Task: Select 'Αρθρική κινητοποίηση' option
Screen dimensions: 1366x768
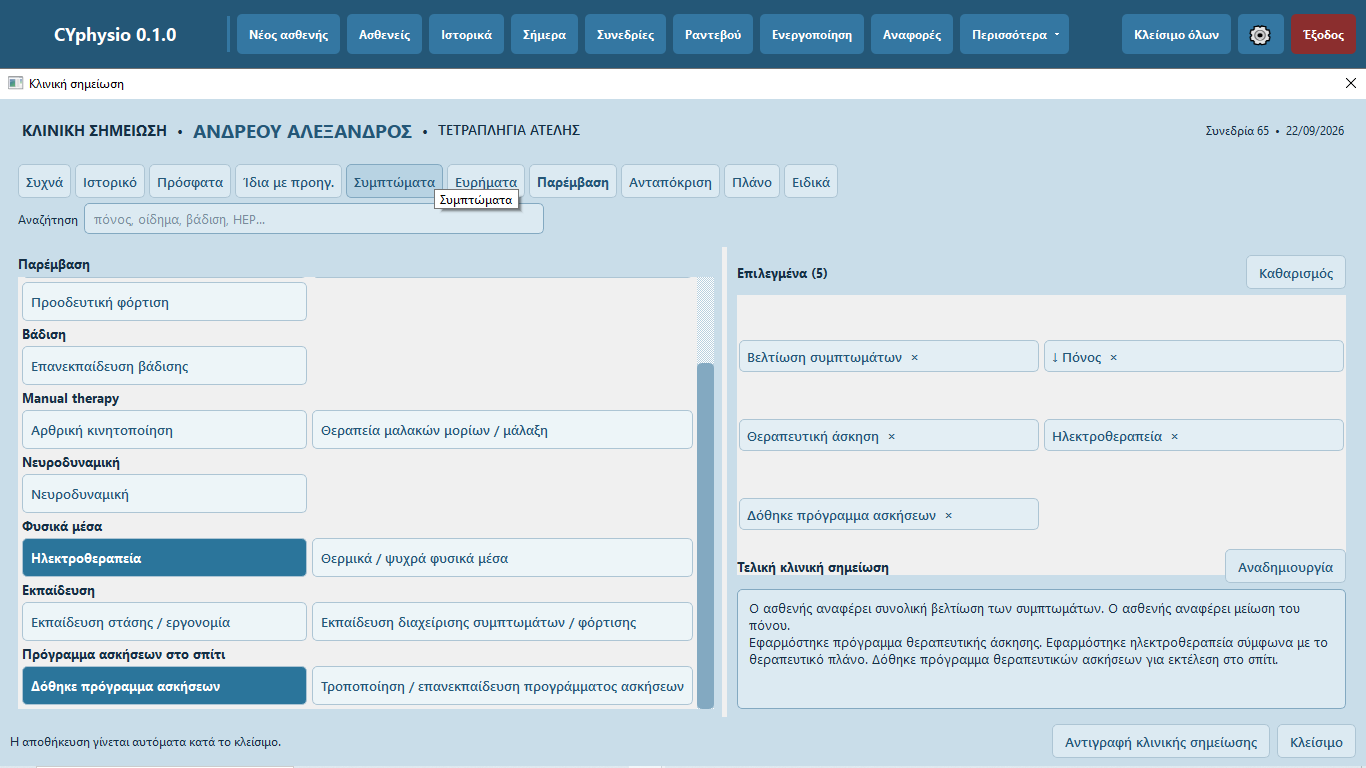Action: pos(164,430)
